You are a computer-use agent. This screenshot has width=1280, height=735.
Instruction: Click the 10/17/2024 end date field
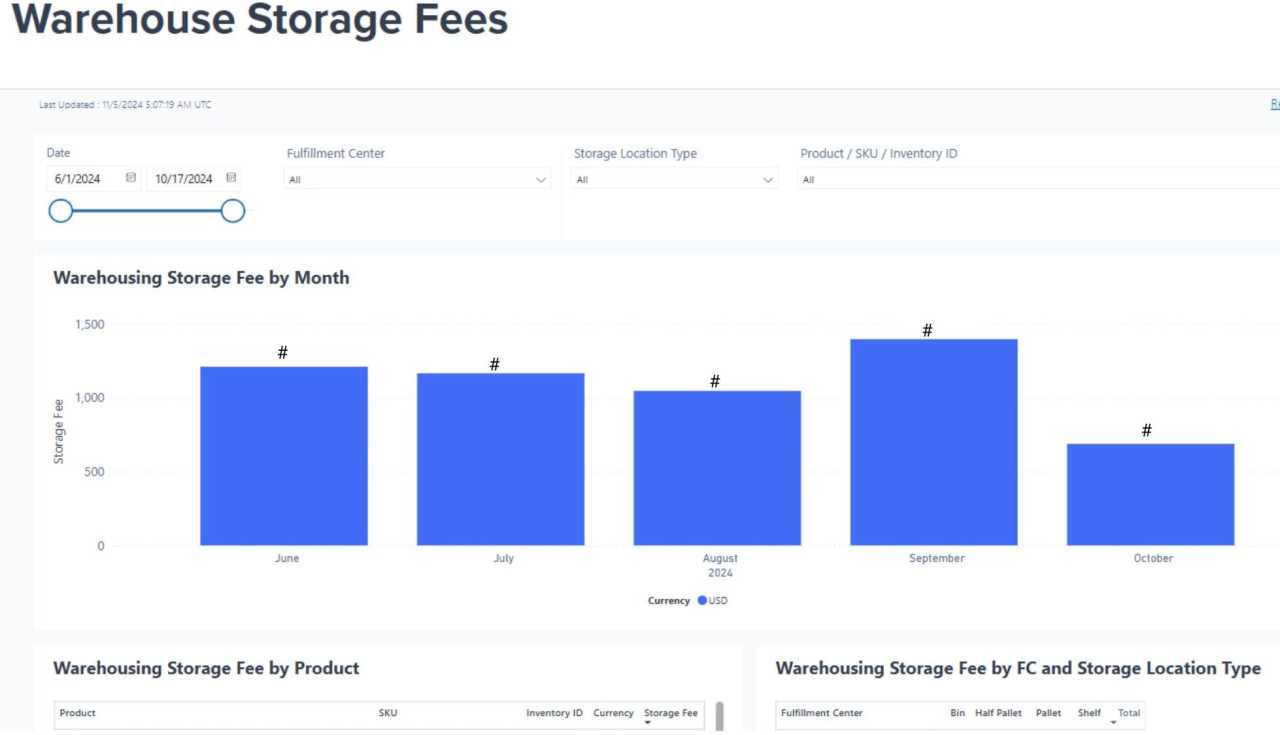pos(184,179)
